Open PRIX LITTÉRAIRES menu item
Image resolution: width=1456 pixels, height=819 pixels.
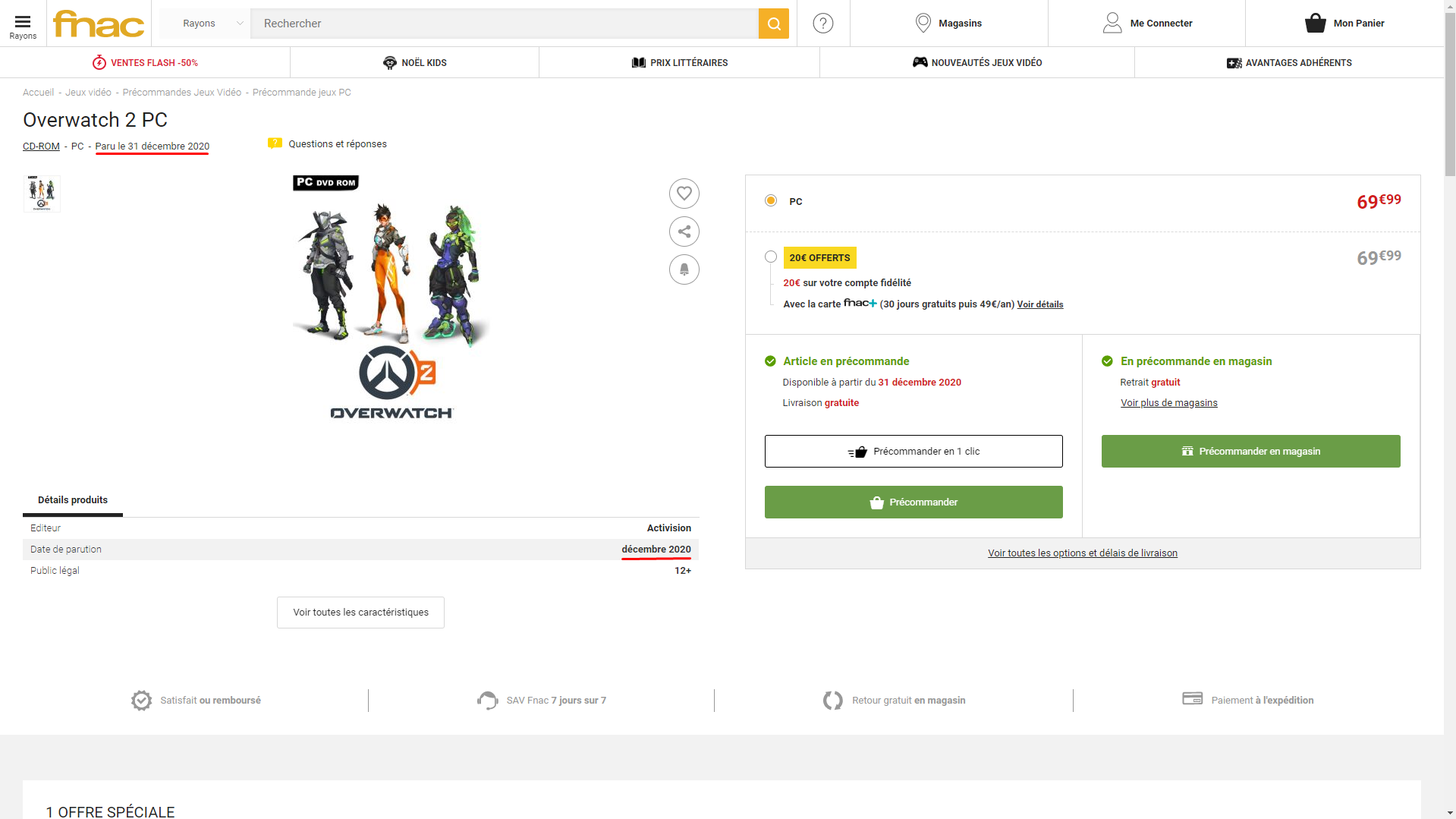coord(679,62)
